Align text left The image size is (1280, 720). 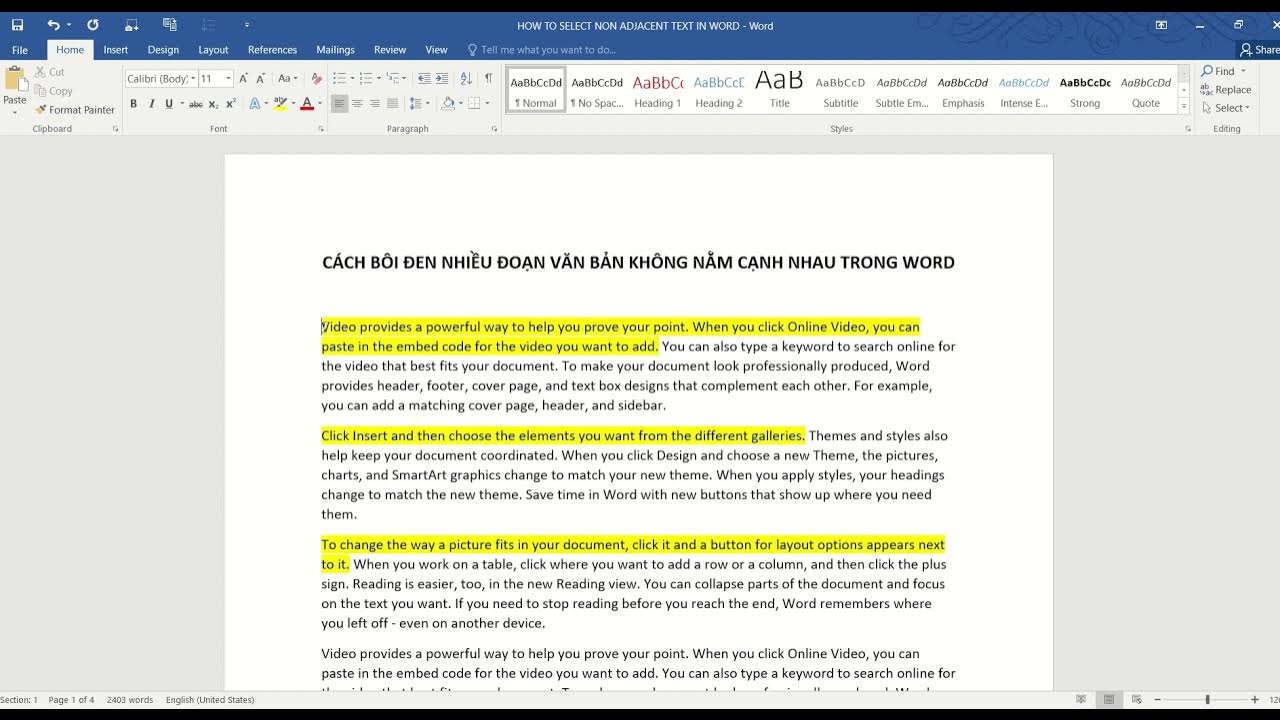pyautogui.click(x=339, y=104)
